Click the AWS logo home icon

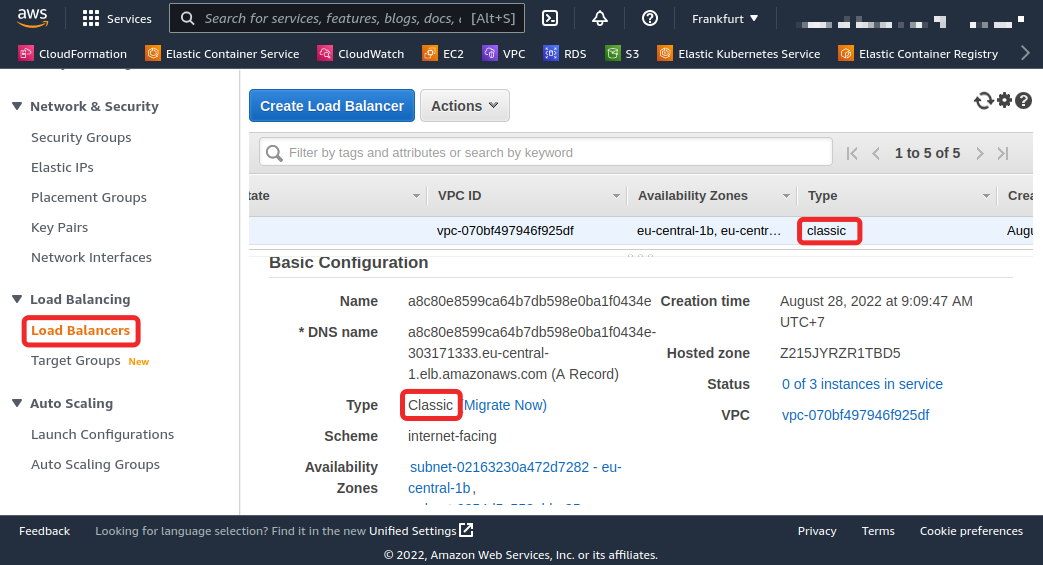(33, 18)
